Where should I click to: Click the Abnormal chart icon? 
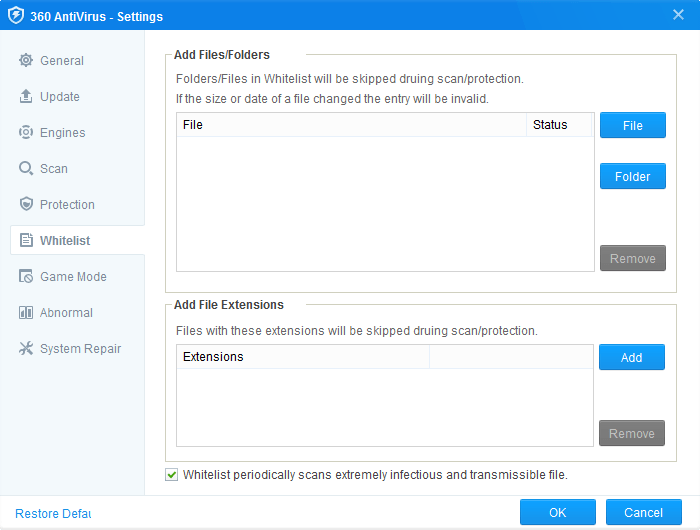tap(26, 313)
